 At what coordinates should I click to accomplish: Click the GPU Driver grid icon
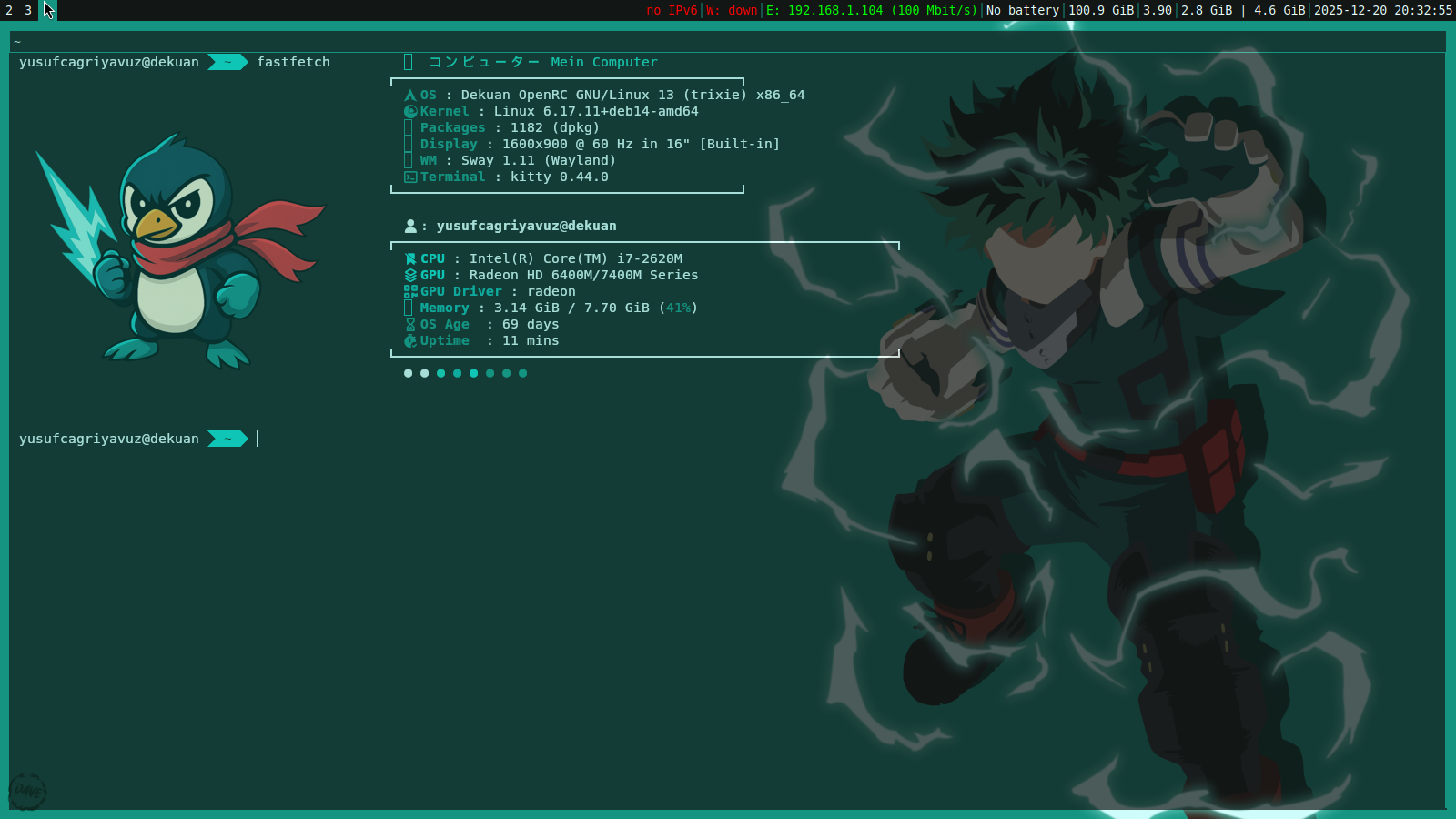coord(410,291)
